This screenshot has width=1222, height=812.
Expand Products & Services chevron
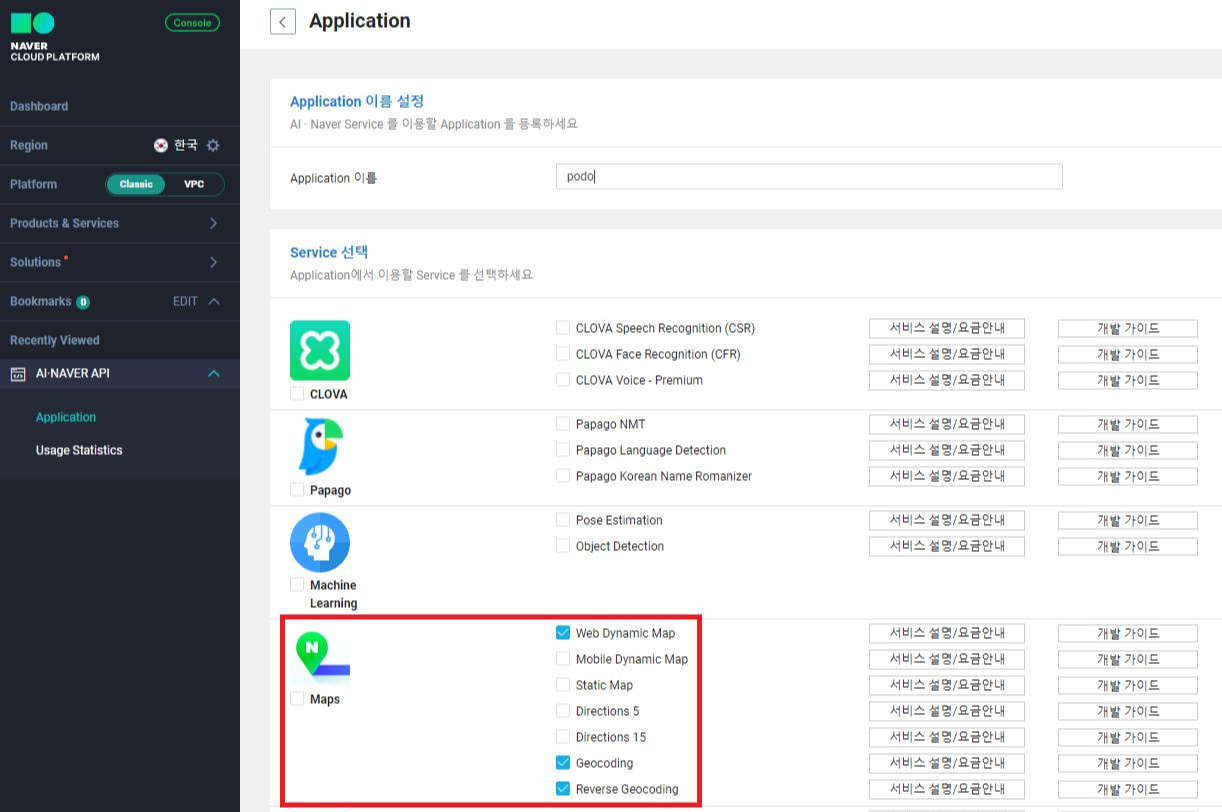tap(213, 223)
